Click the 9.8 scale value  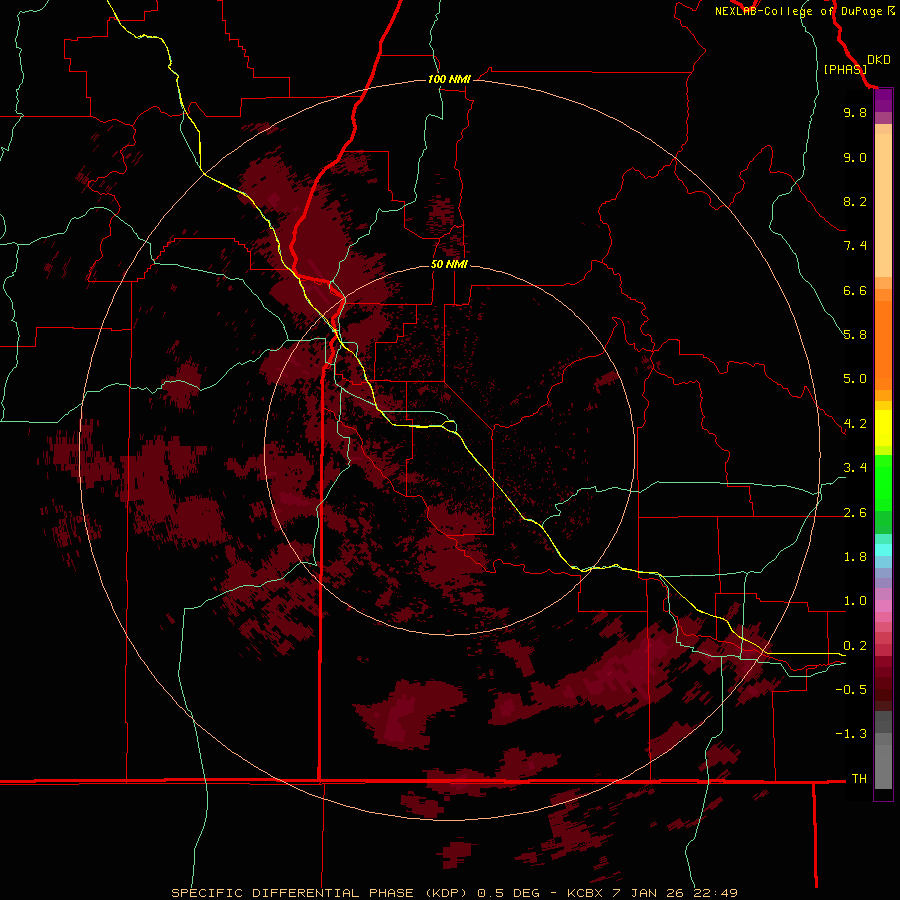855,112
